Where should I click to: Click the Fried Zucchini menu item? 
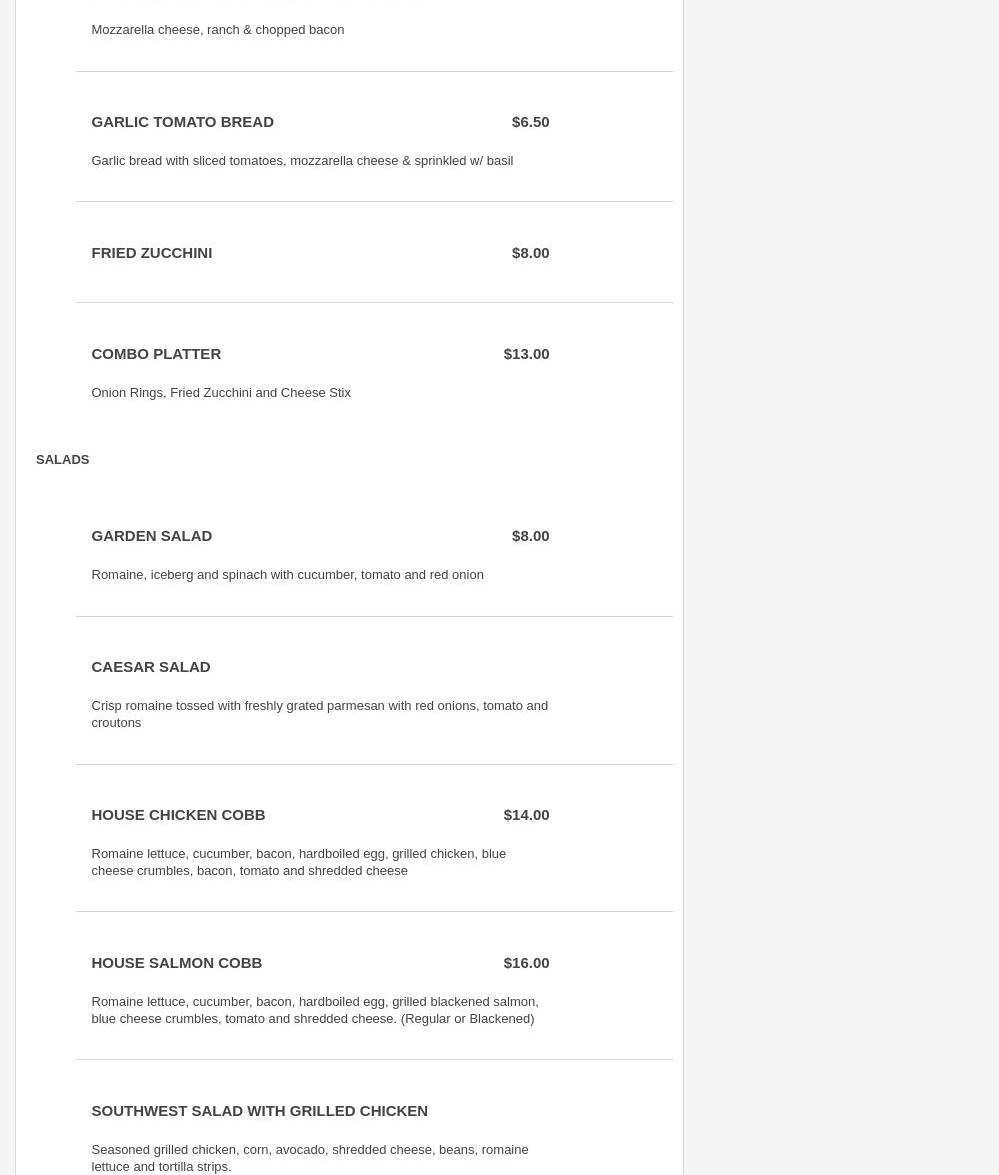151,253
